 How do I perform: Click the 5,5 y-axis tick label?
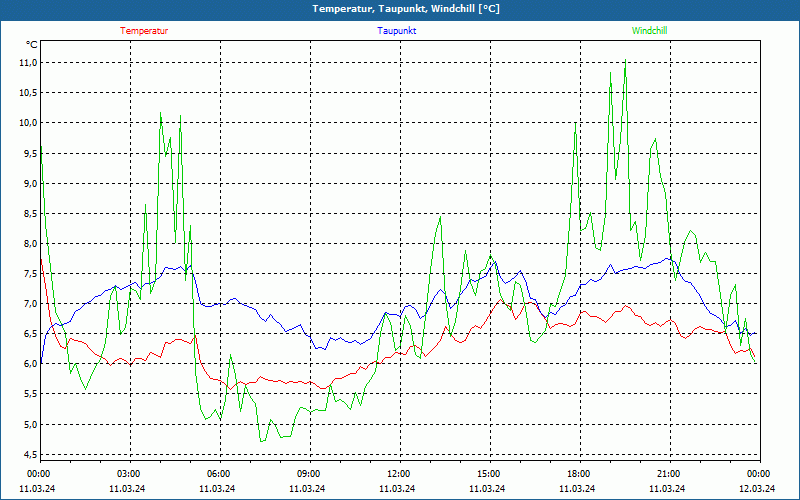tap(29, 394)
